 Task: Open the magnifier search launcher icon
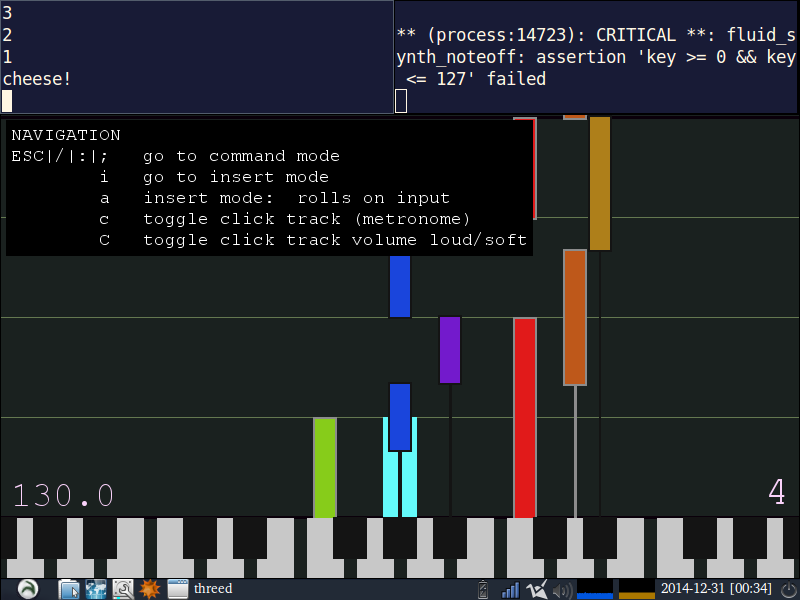click(123, 589)
